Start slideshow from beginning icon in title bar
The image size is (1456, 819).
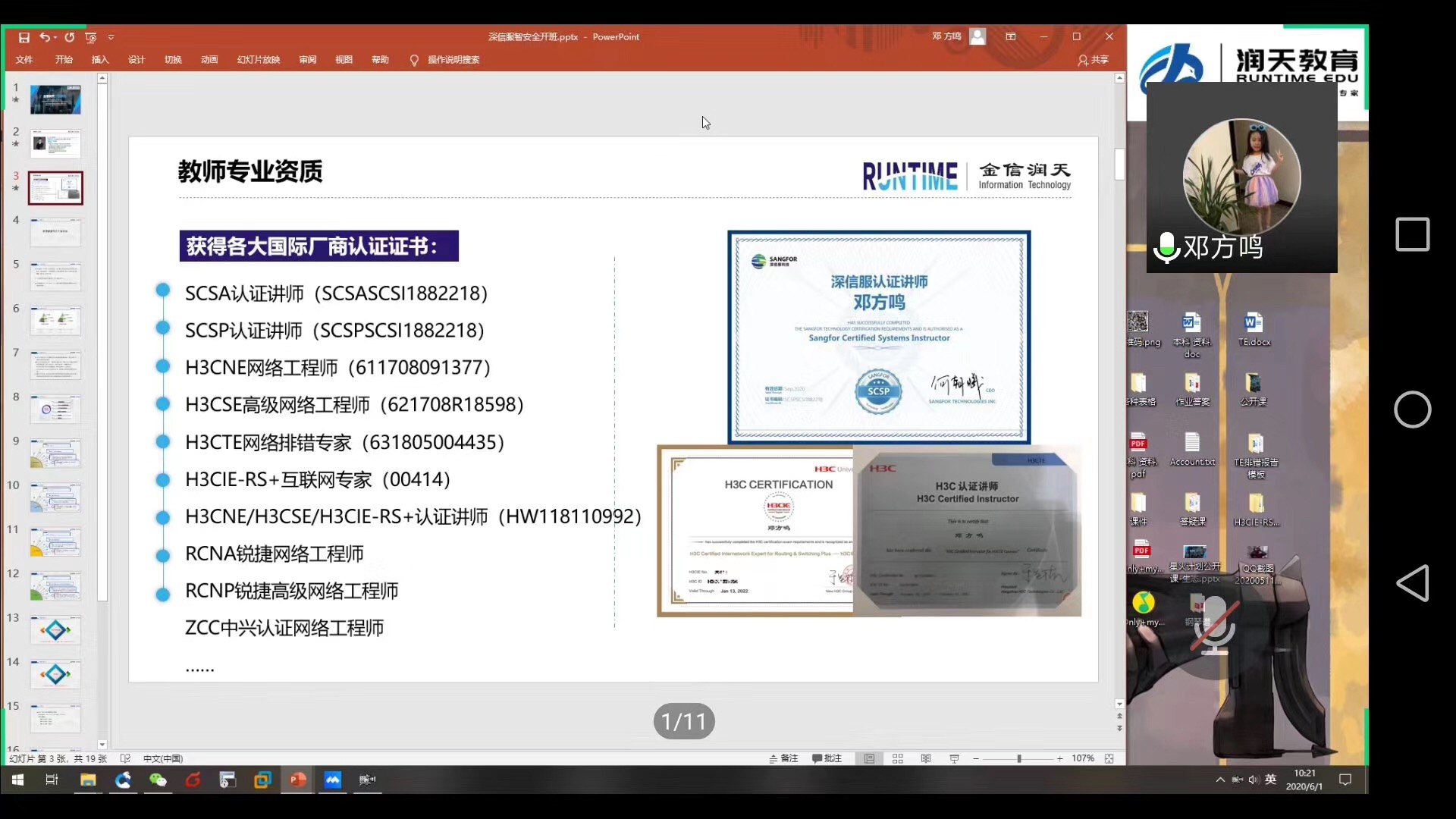pos(91,37)
